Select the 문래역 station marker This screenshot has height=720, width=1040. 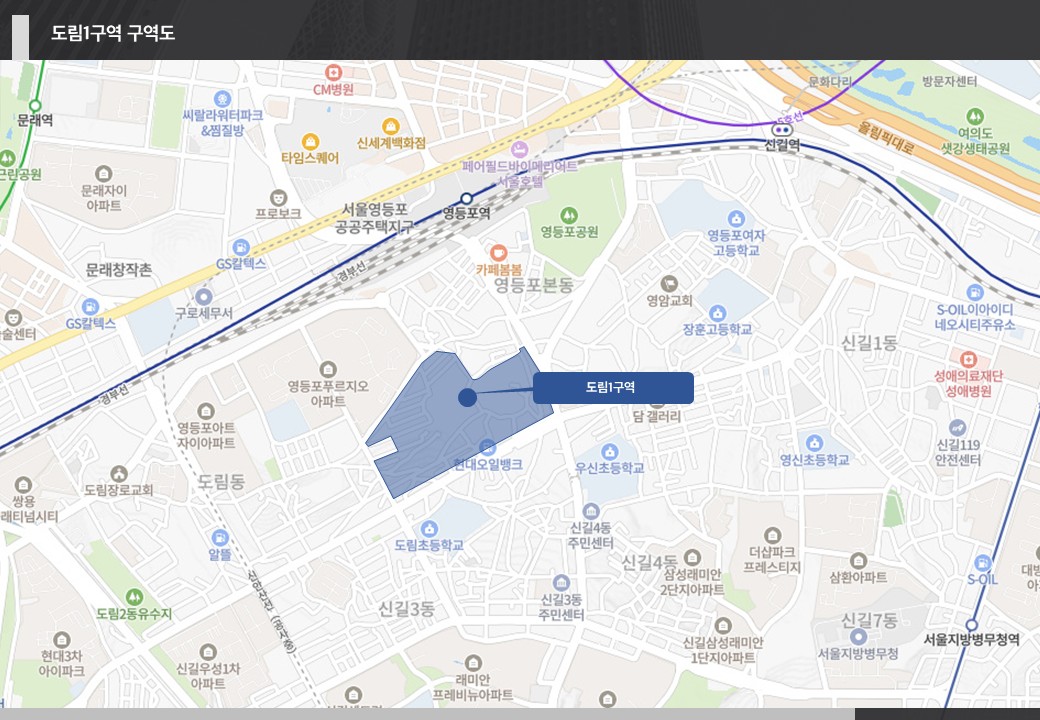(35, 105)
